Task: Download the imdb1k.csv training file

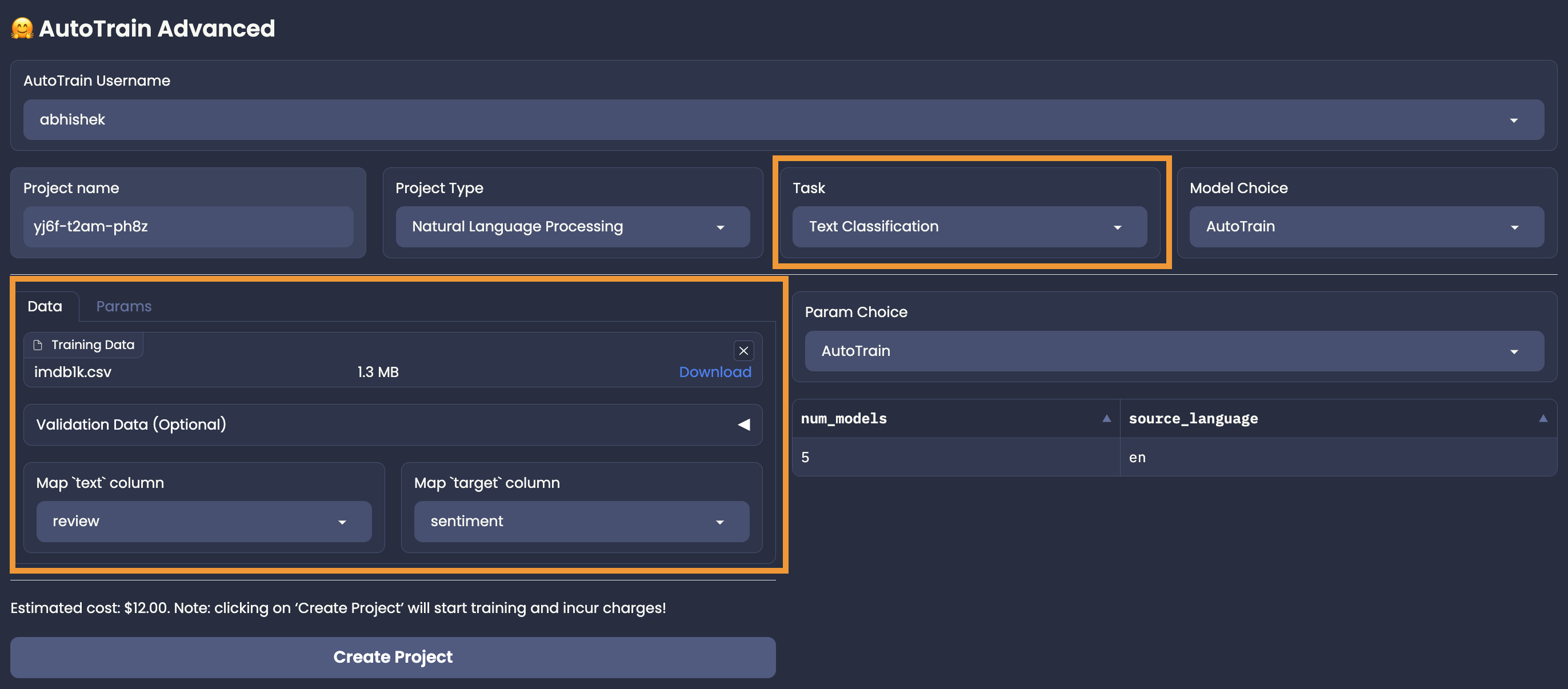Action: pyautogui.click(x=715, y=372)
